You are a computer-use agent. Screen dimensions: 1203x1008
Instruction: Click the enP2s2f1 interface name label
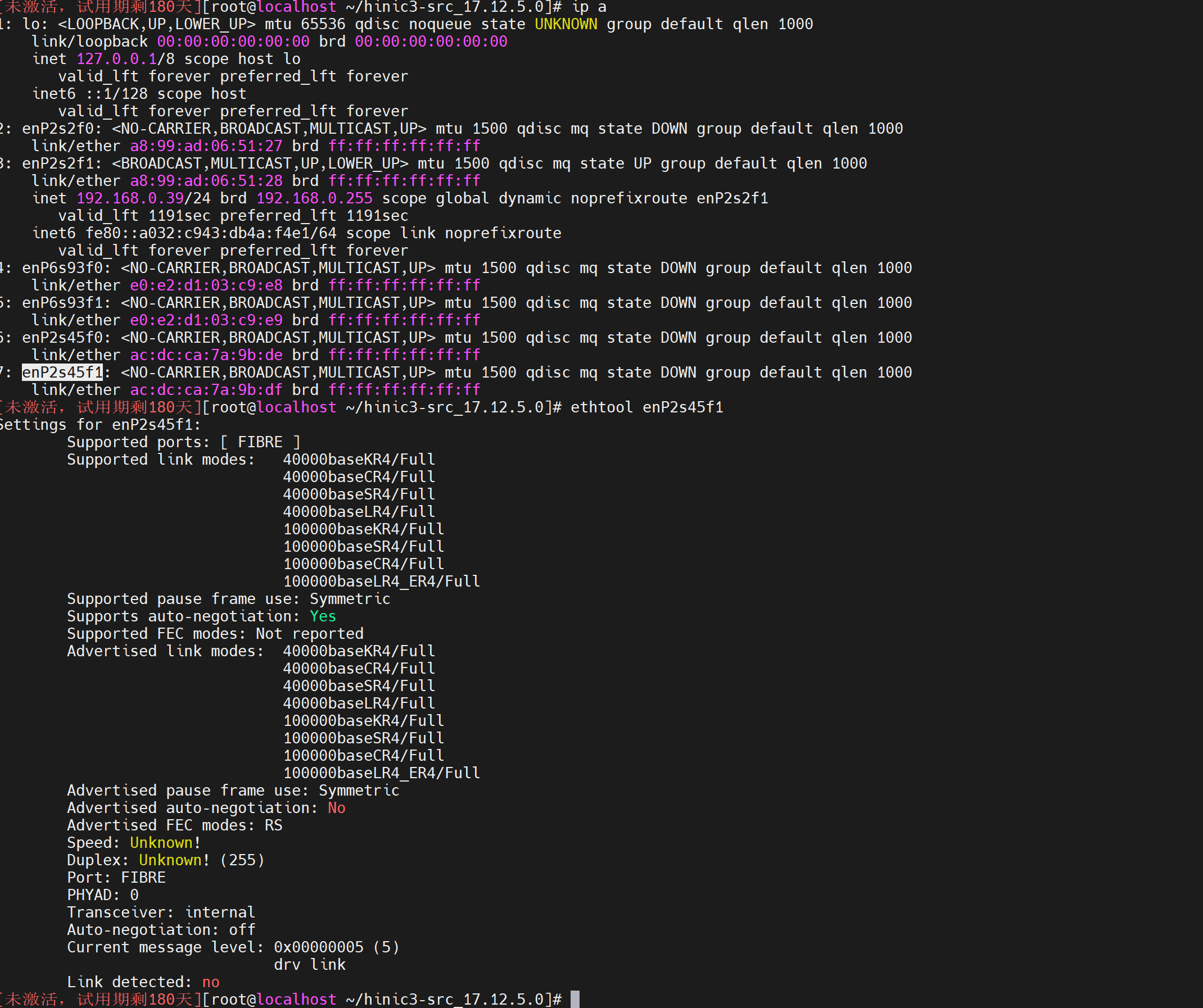coord(57,164)
